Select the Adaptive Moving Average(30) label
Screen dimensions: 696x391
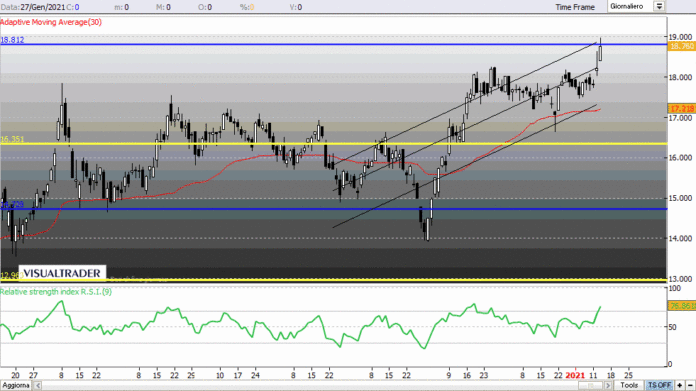[51, 22]
